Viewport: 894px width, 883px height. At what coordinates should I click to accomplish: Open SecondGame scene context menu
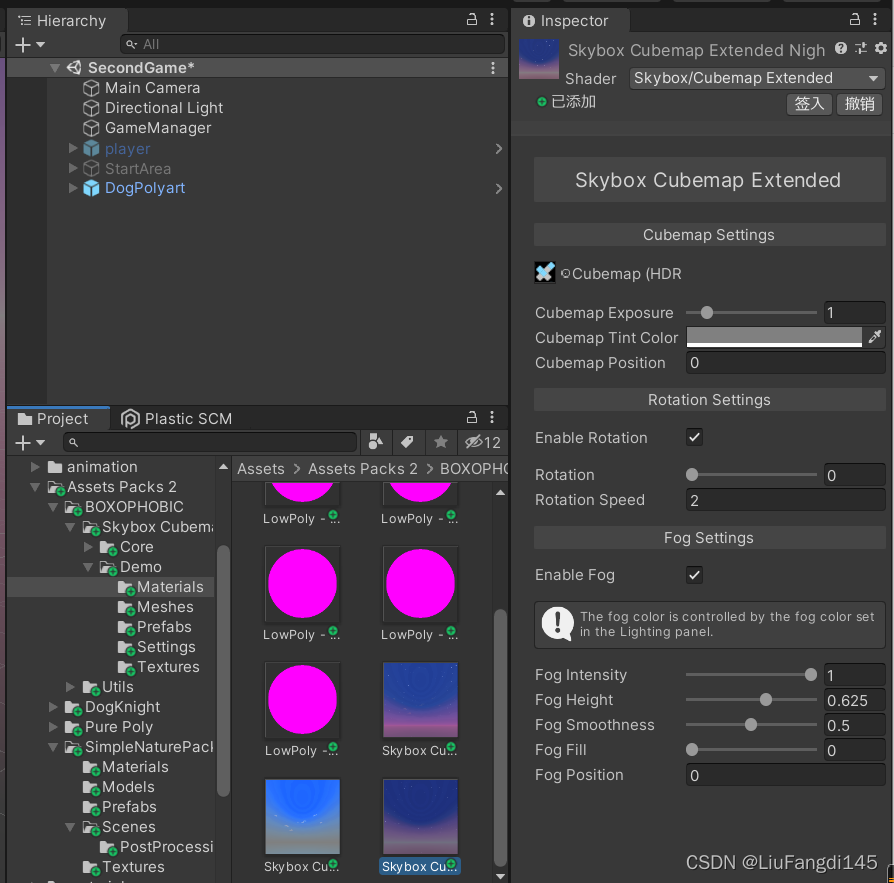(x=493, y=68)
